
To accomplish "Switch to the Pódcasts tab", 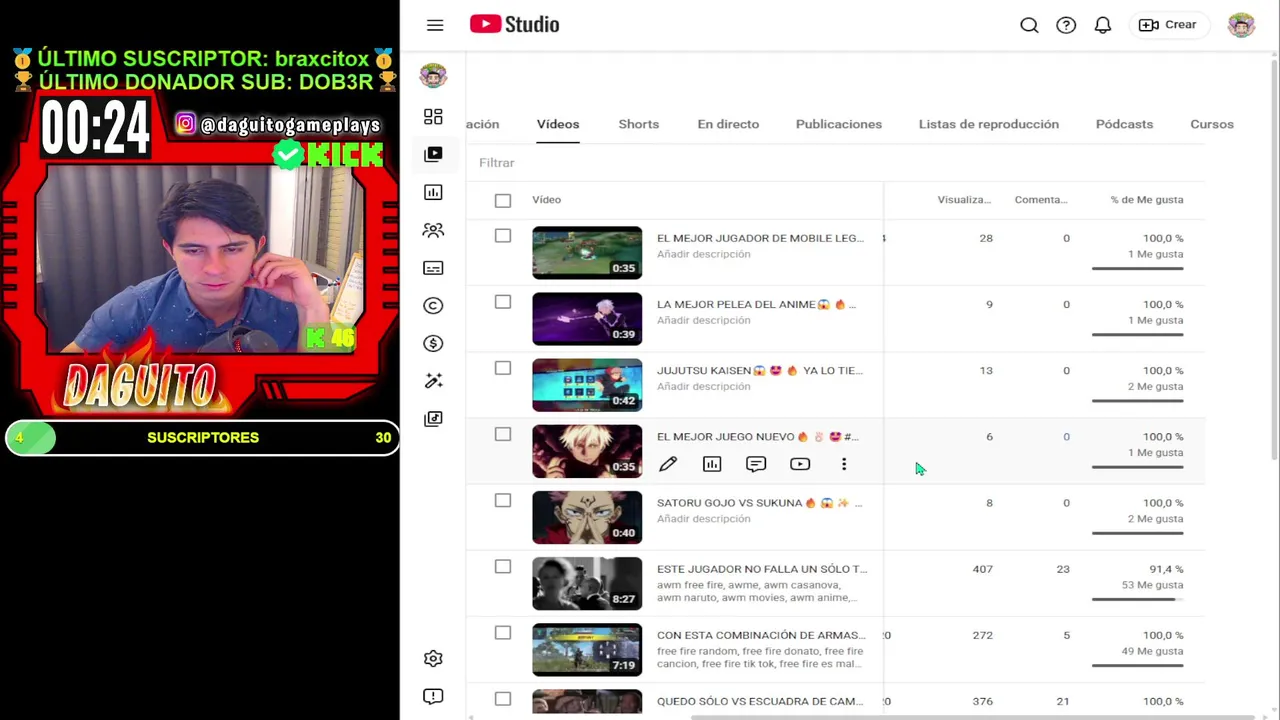I will tap(1124, 124).
